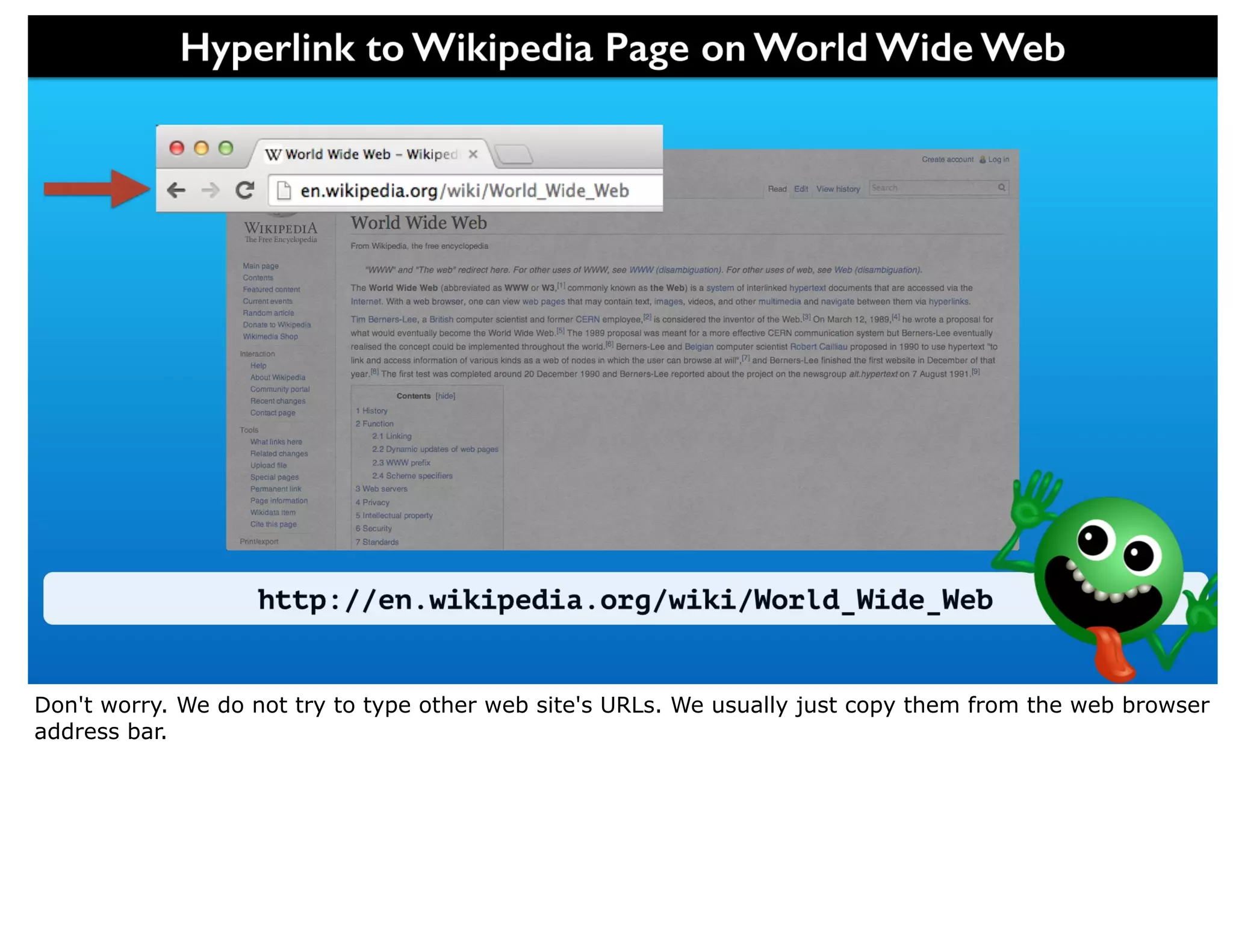The image size is (1233, 952).
Task: Open Main page in sidebar
Action: pos(261,266)
